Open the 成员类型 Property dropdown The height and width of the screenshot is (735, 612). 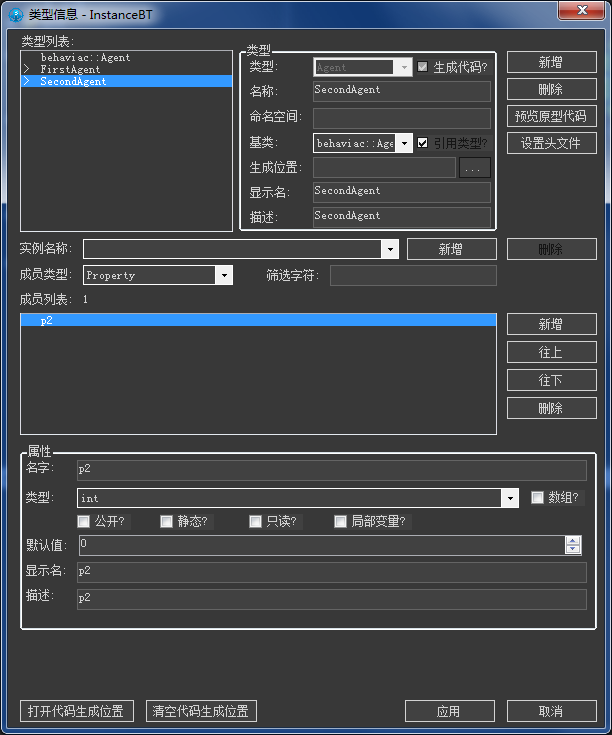[224, 275]
